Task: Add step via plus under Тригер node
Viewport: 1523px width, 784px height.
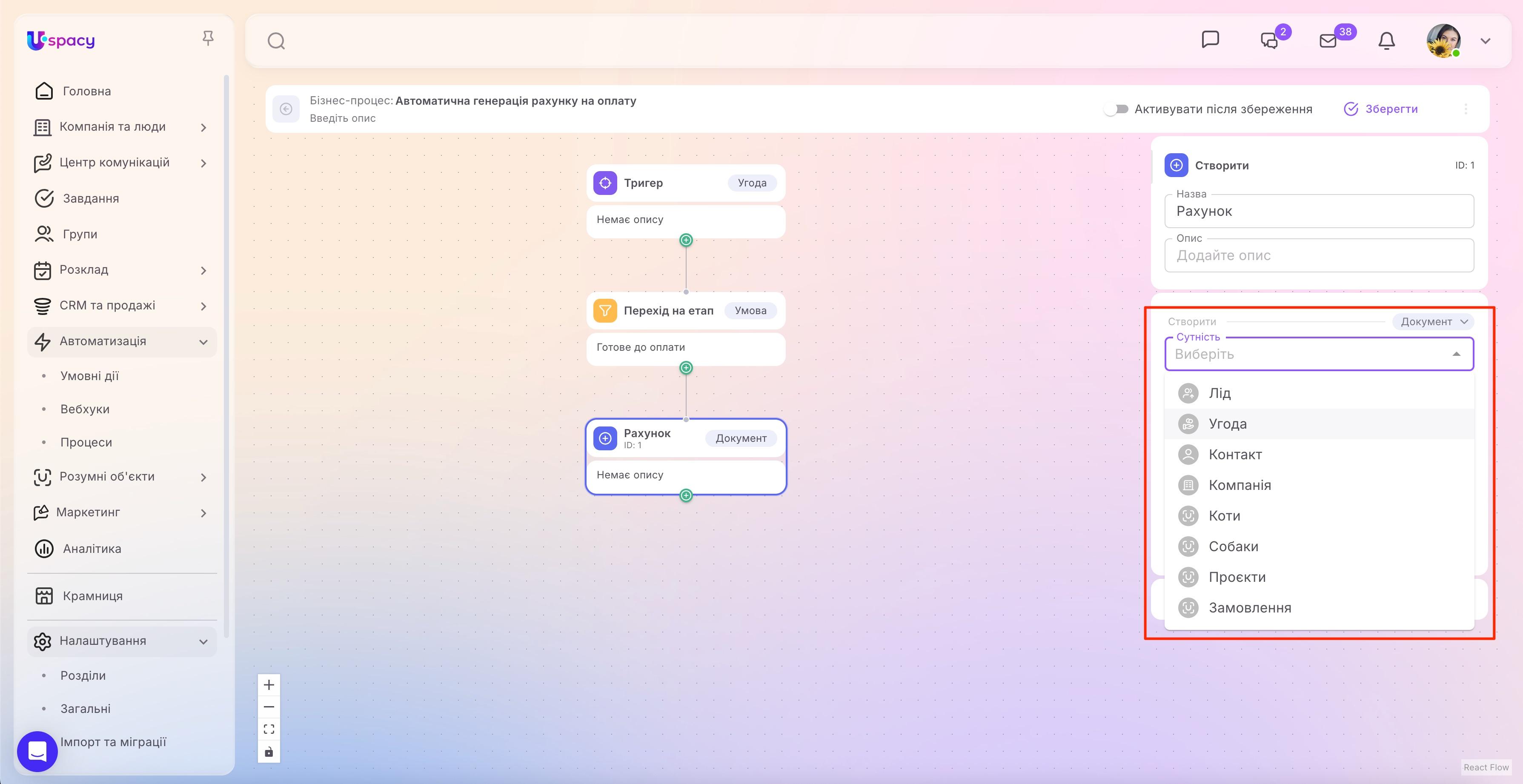Action: pyautogui.click(x=686, y=240)
